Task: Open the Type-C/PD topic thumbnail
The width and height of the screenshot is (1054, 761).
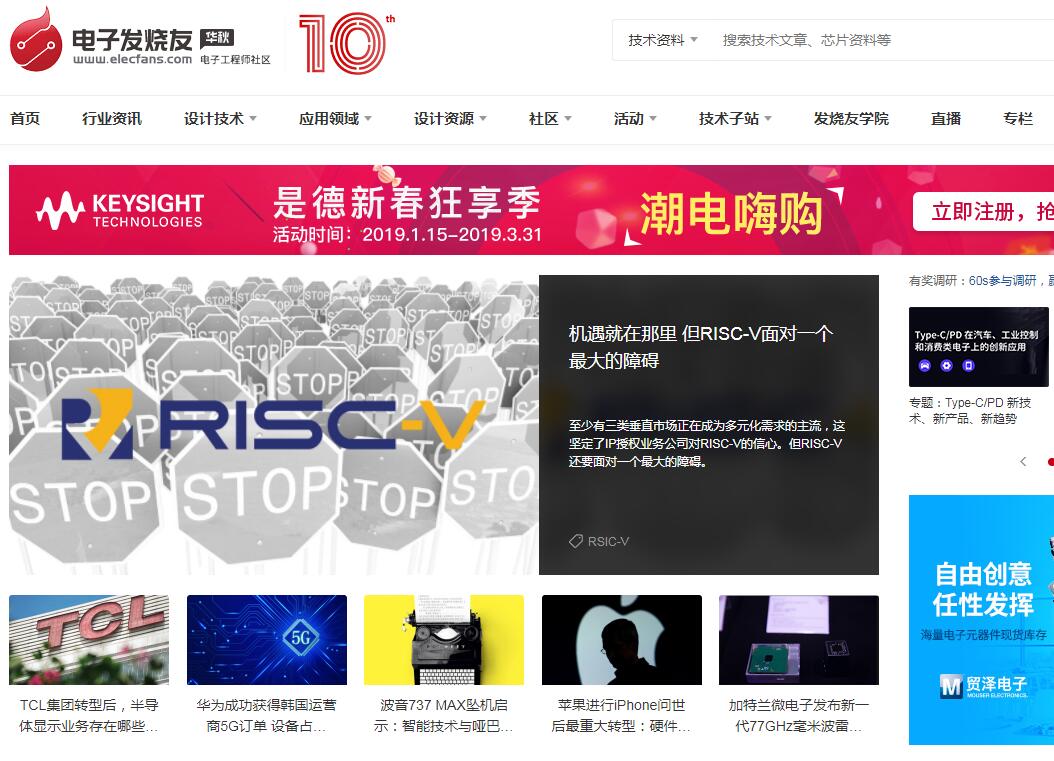Action: coord(979,347)
